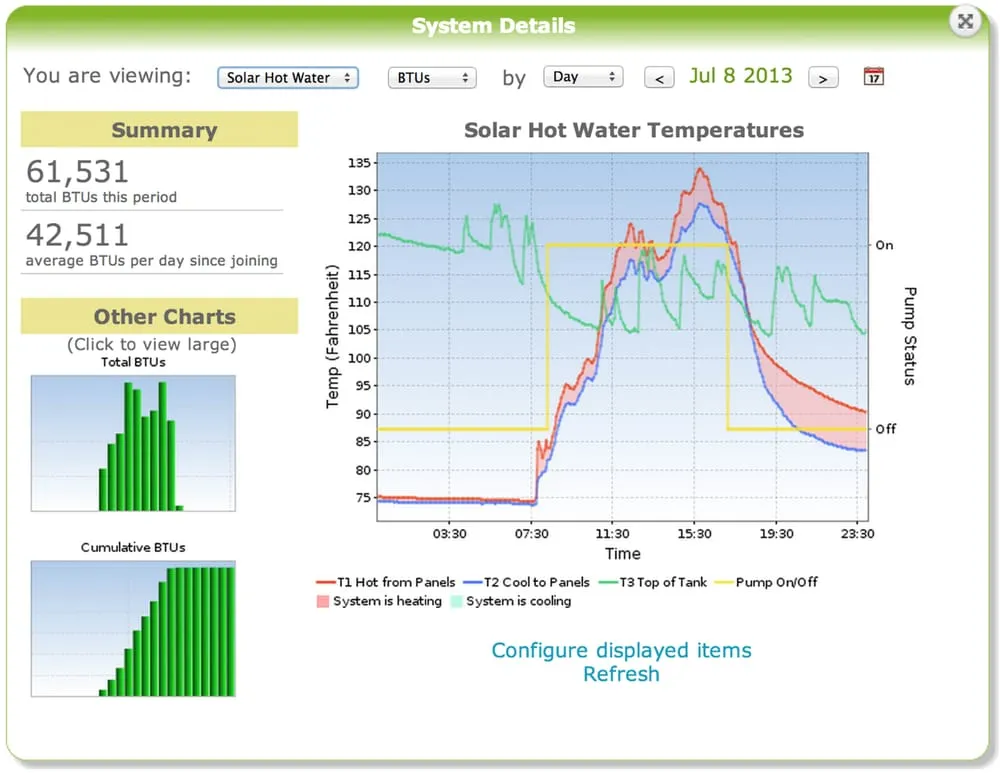Close the System Details dialog
This screenshot has height=773, width=1000.
965,21
